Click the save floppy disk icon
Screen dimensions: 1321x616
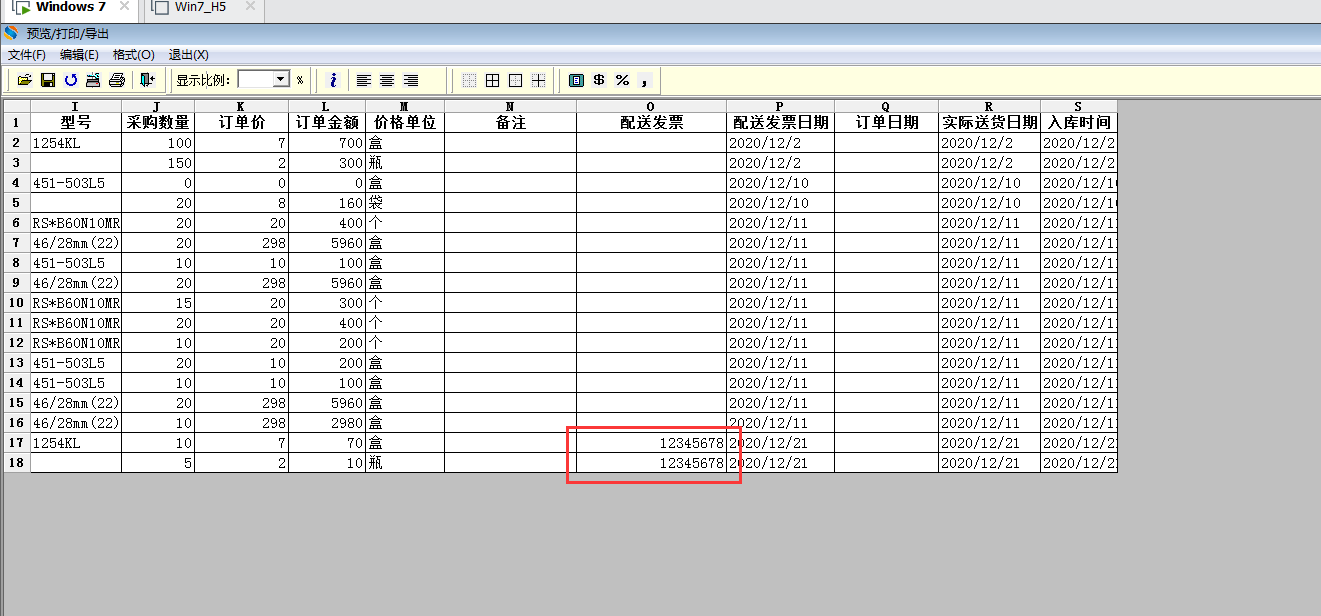coord(48,80)
